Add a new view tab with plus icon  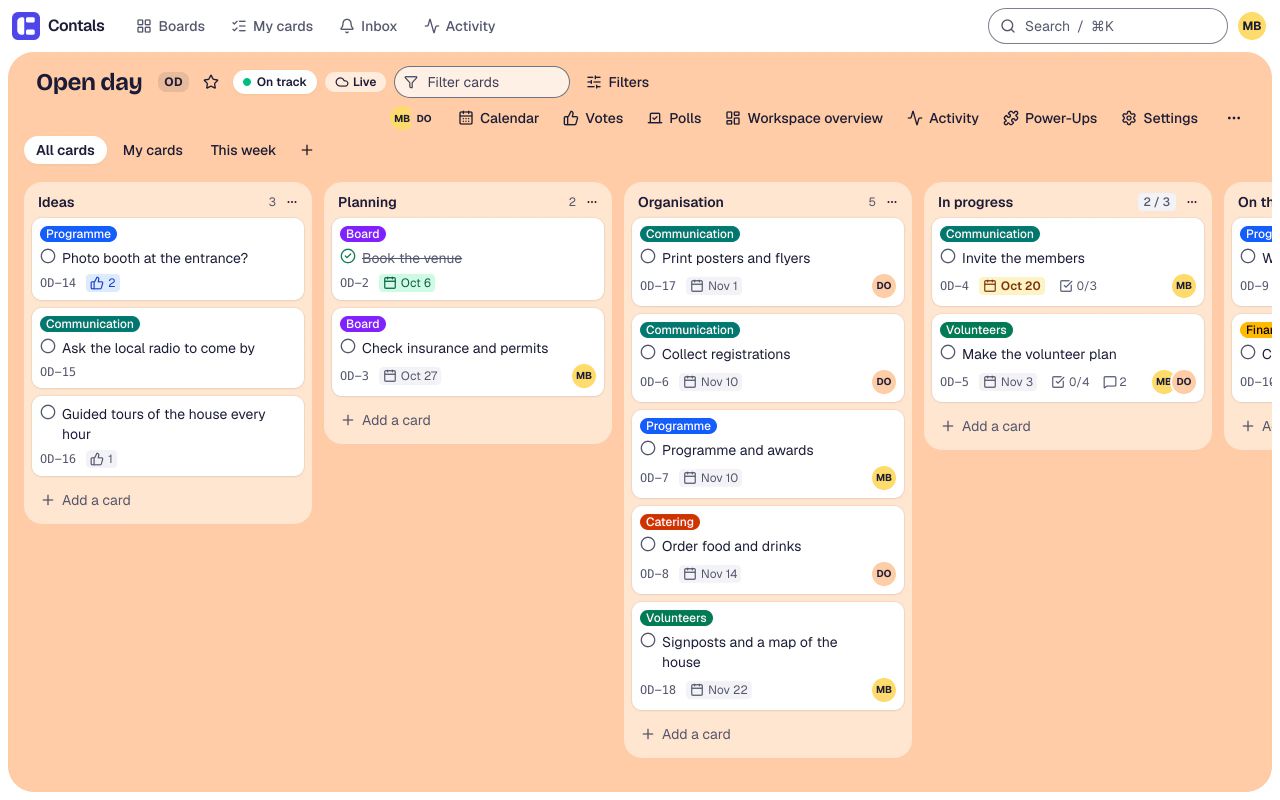[307, 150]
